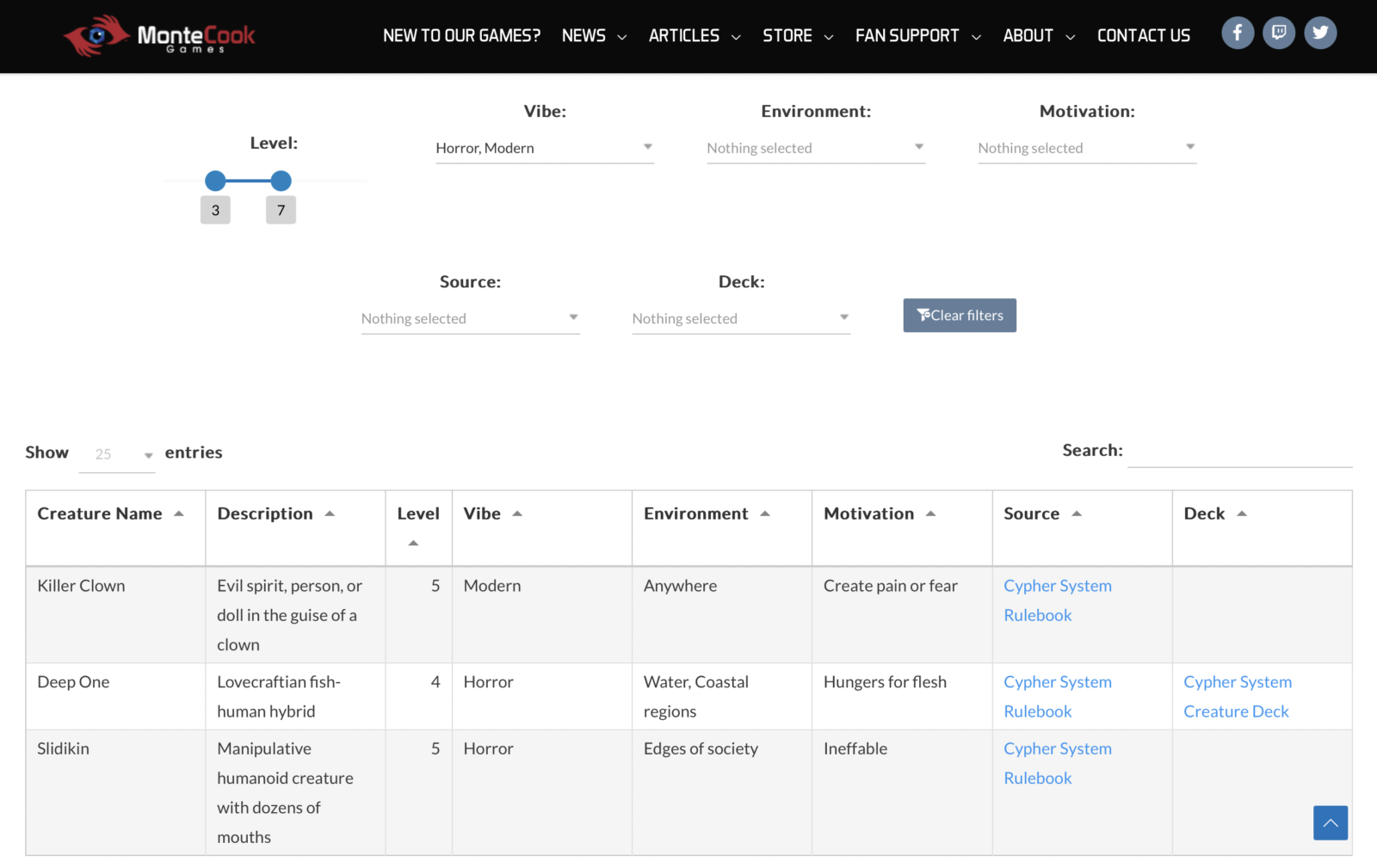Image resolution: width=1377 pixels, height=868 pixels.
Task: Open the Motivation filter dropdown
Action: click(1087, 148)
